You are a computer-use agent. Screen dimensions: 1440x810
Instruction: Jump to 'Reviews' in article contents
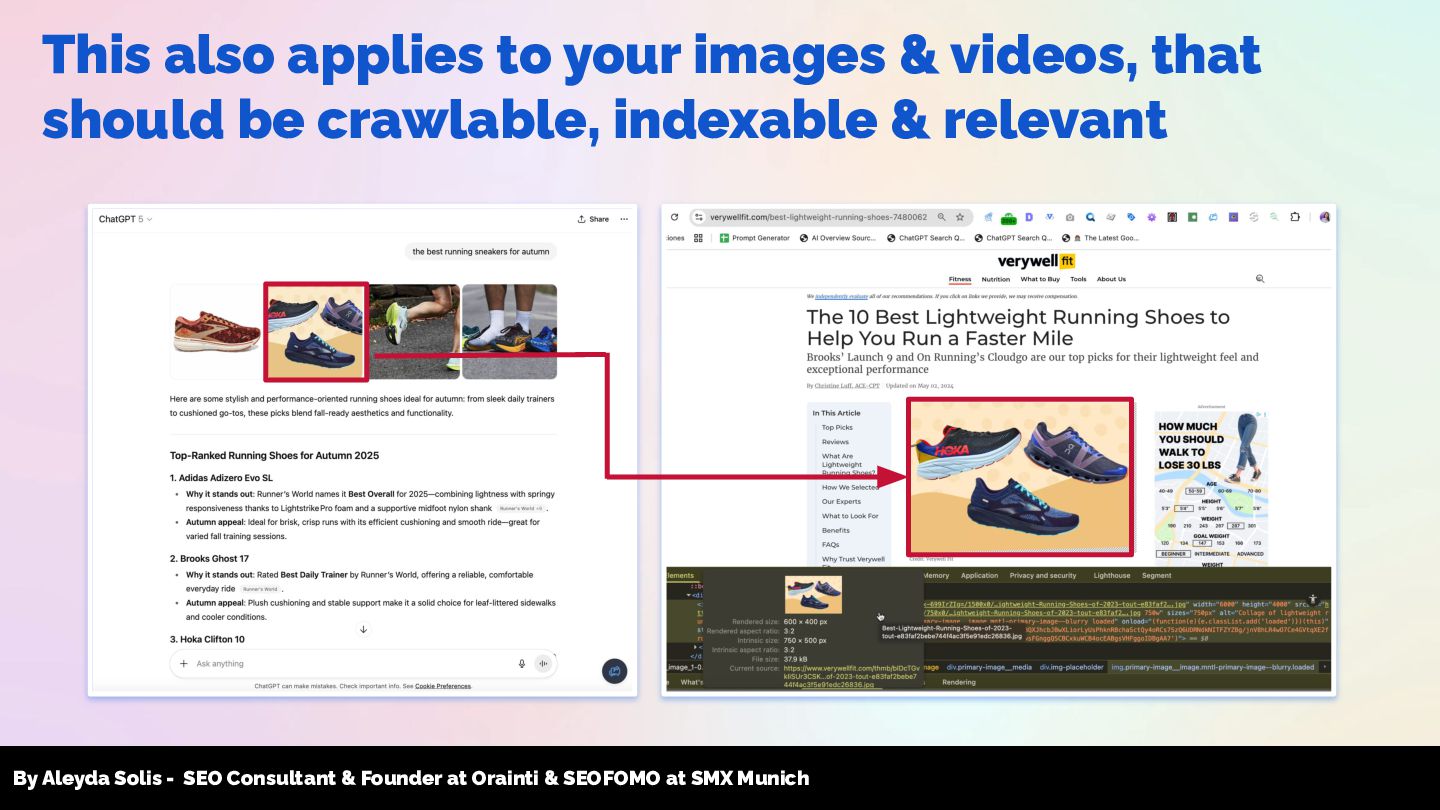[835, 441]
